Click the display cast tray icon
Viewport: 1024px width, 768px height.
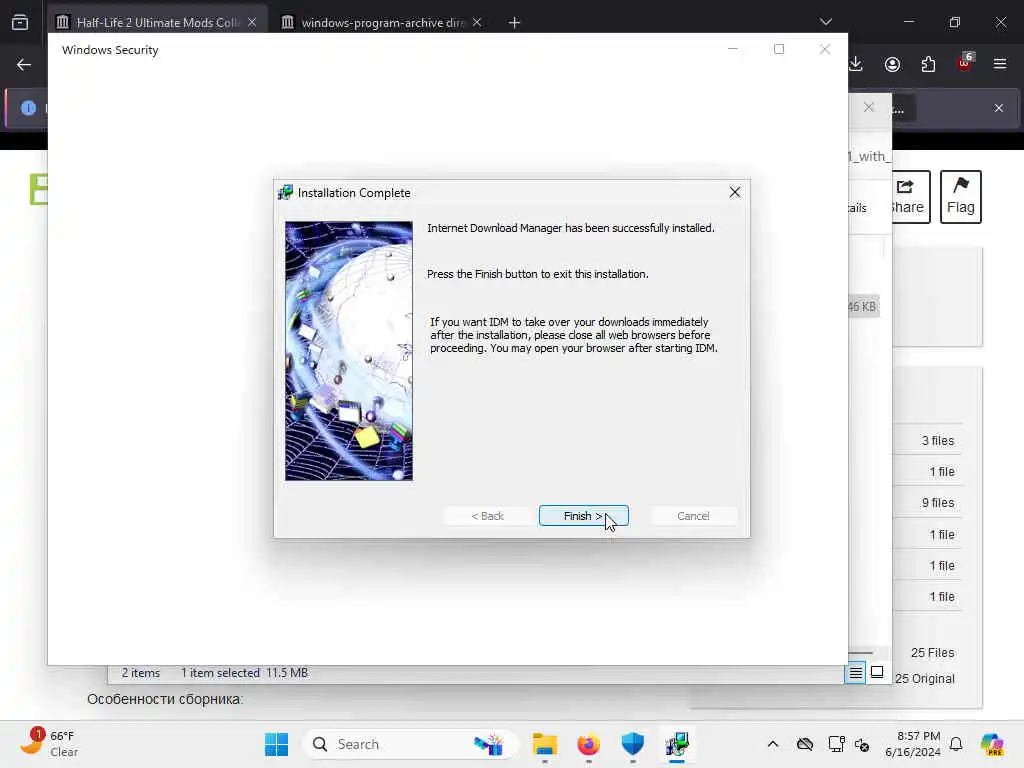tap(836, 744)
